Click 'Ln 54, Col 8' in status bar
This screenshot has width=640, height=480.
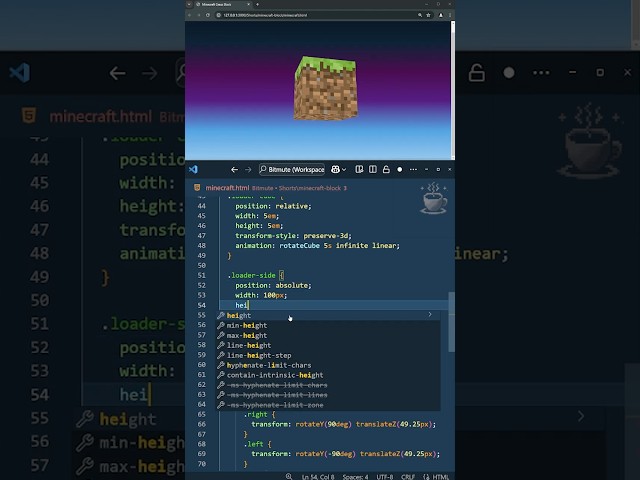click(318, 477)
